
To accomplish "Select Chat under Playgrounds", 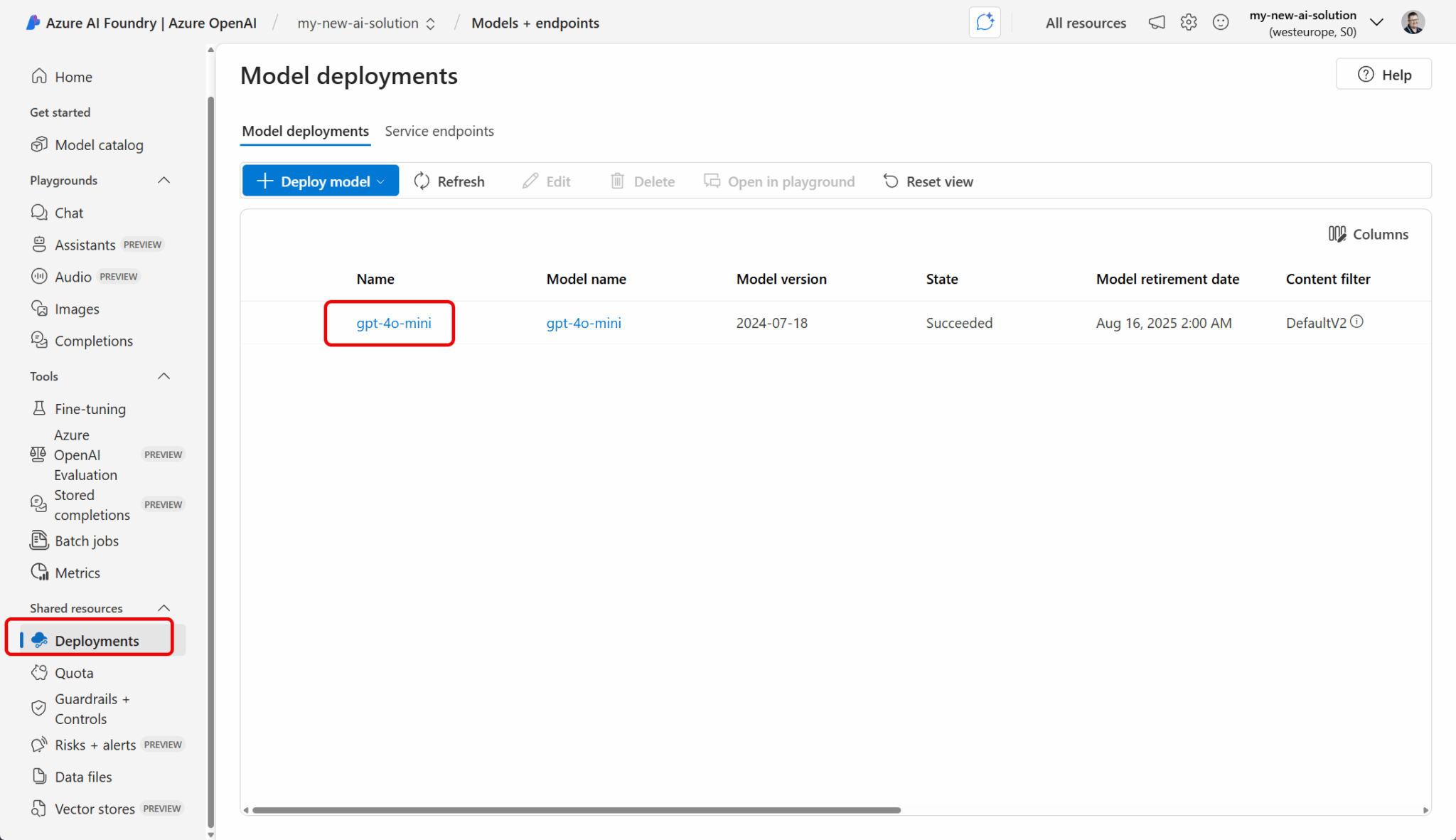I will (x=68, y=212).
